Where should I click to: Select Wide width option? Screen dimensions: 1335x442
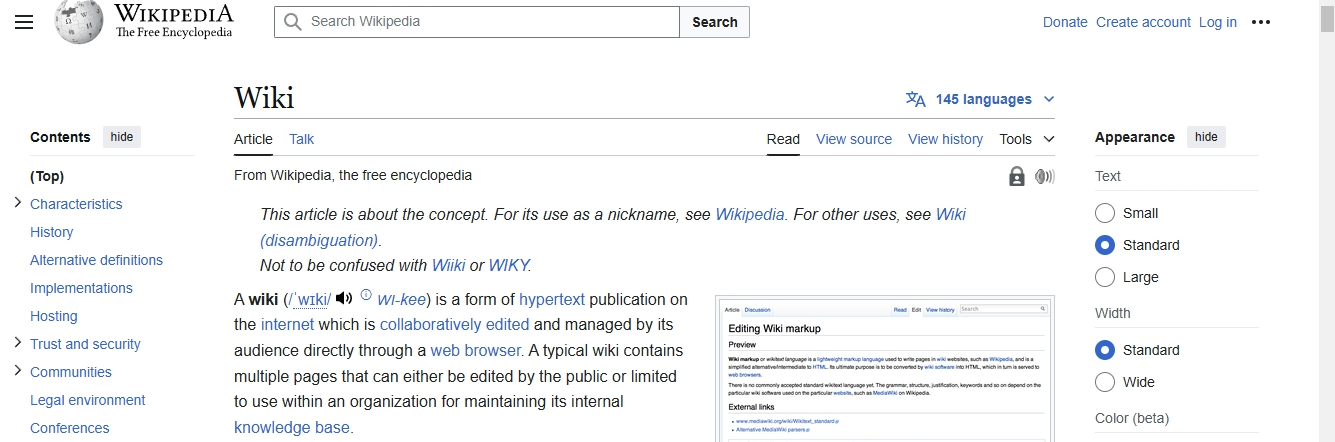1105,382
